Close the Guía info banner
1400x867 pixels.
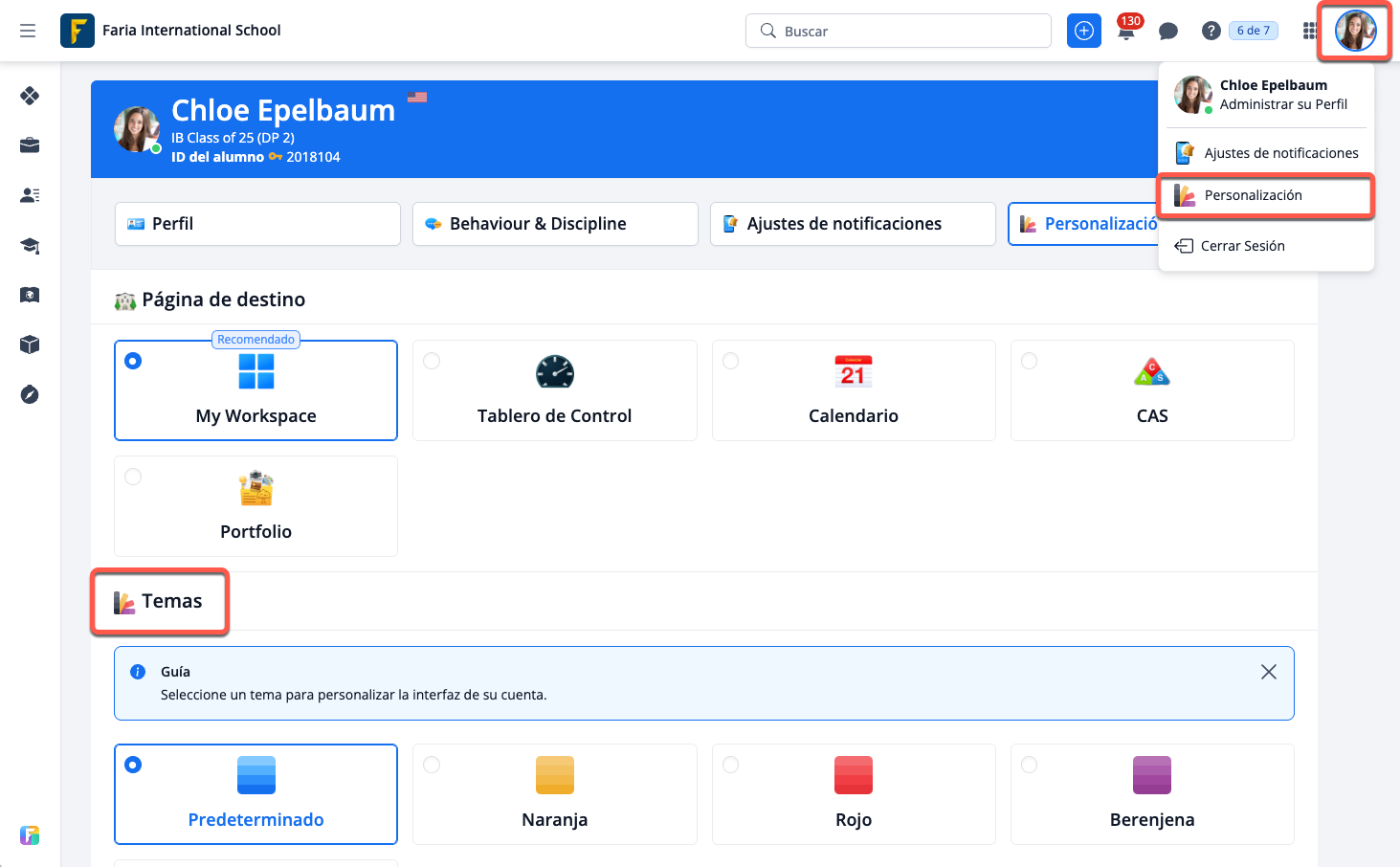click(x=1268, y=672)
